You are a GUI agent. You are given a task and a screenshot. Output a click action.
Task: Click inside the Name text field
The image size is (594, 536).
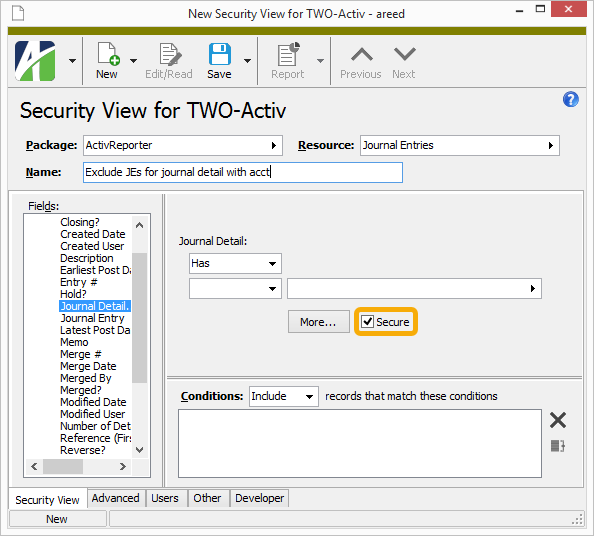242,172
